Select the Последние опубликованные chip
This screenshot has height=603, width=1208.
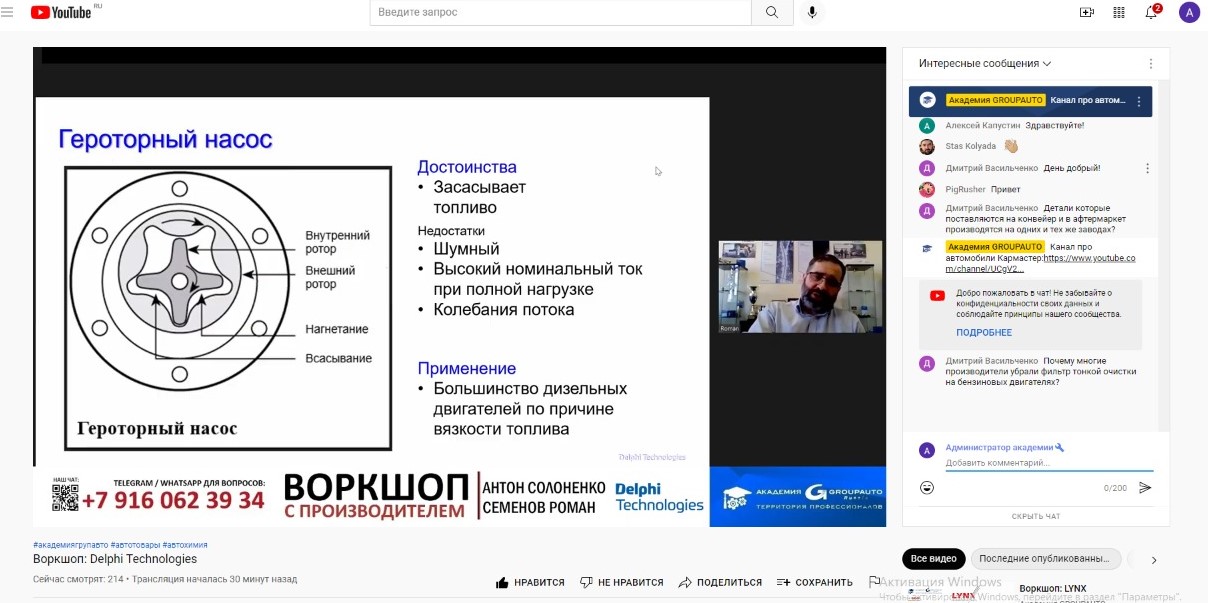click(x=1044, y=559)
